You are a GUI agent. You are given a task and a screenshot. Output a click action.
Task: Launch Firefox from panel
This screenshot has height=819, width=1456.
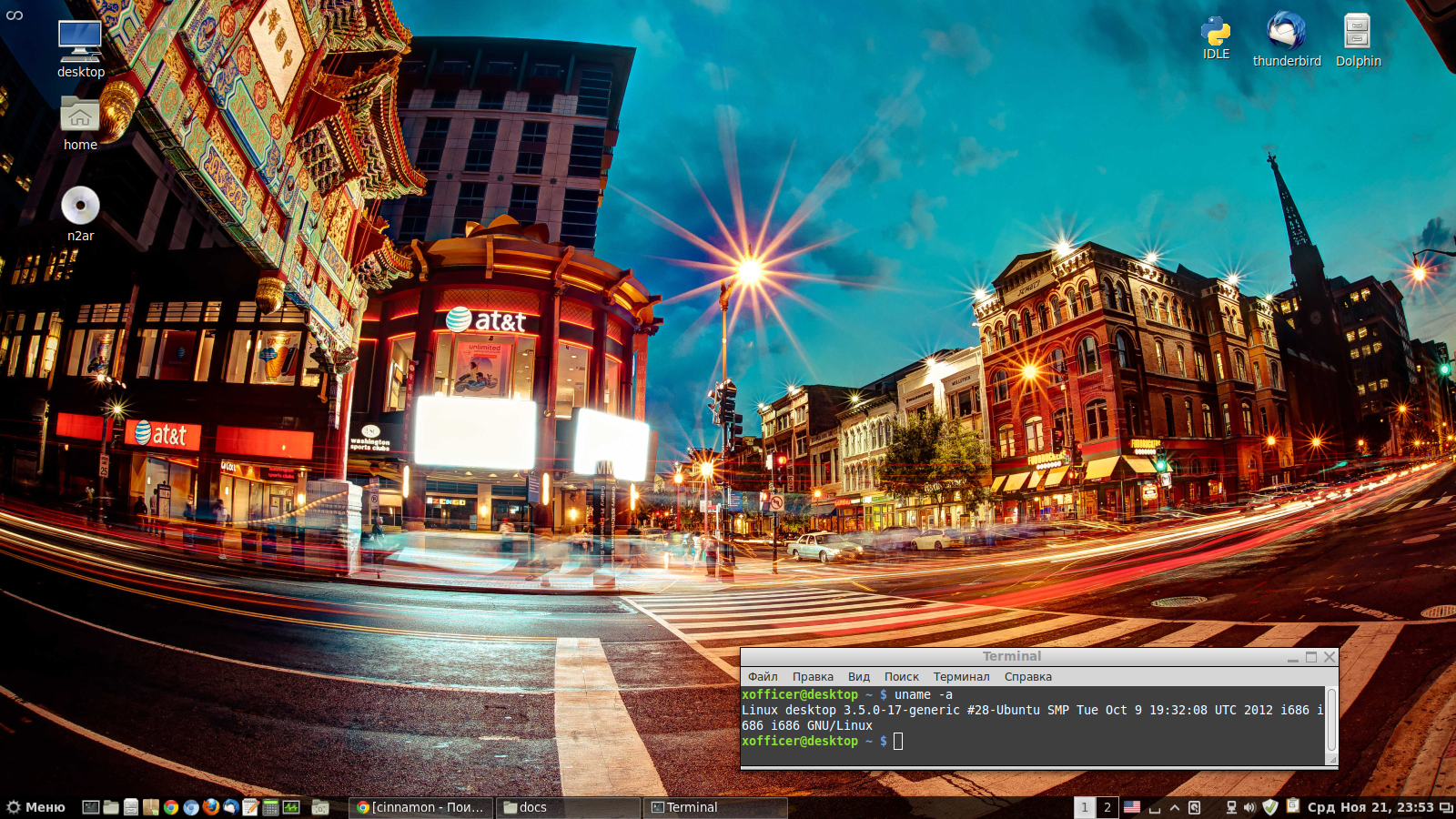211,806
